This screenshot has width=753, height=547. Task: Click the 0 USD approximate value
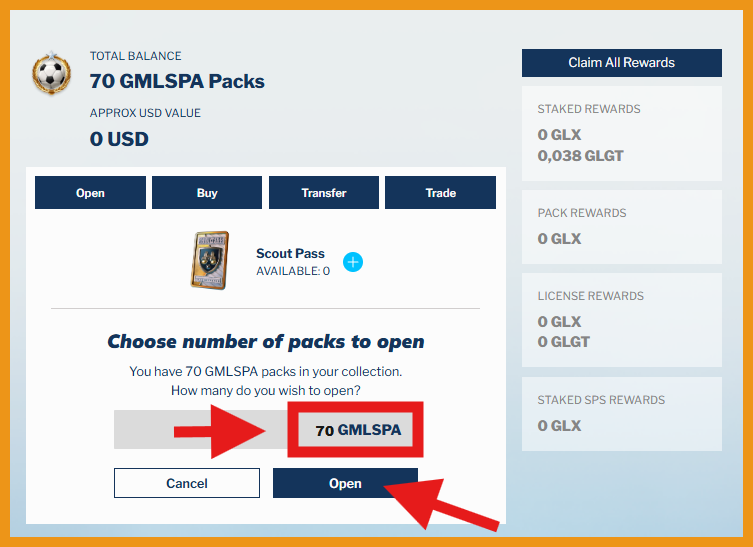coord(119,139)
